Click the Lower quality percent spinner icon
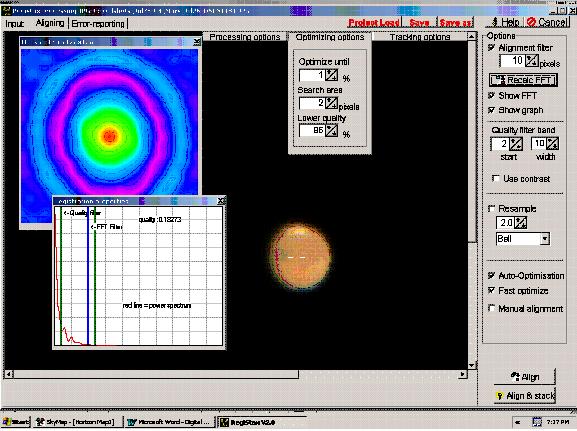577x431 pixels. [x=331, y=130]
